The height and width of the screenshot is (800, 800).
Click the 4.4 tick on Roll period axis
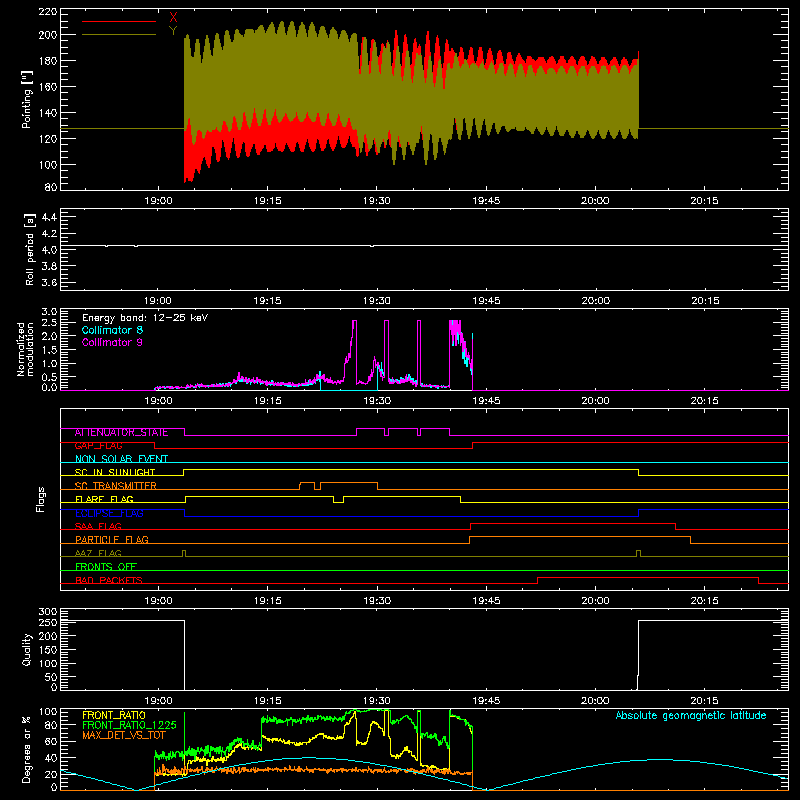49,217
